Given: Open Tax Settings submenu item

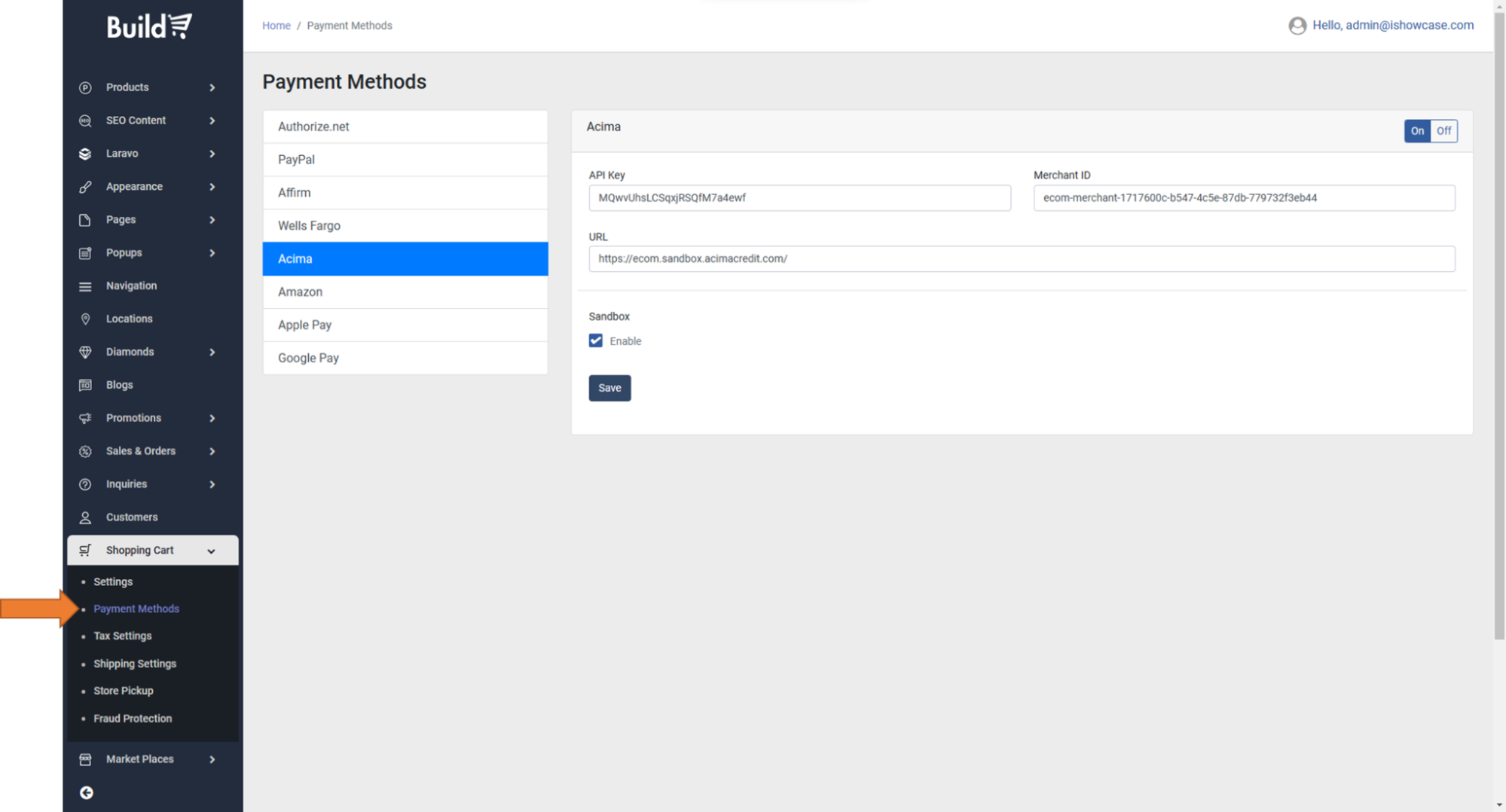Looking at the screenshot, I should point(123,636).
